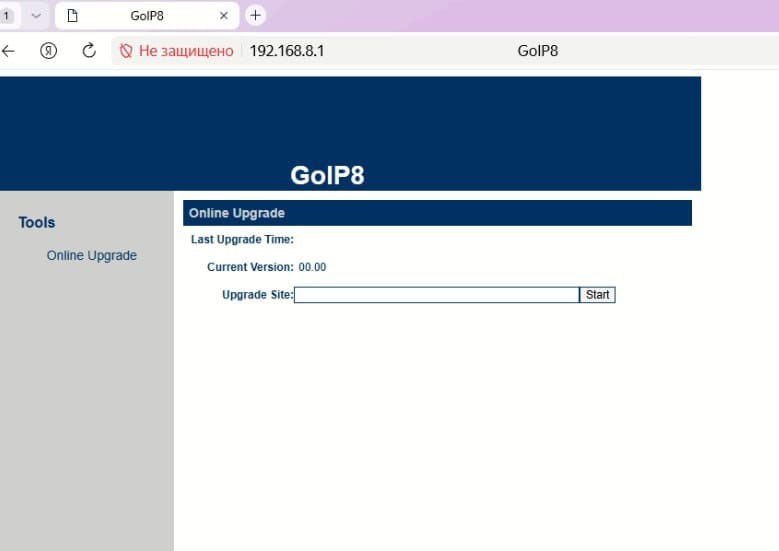Click the 'Не защищено' security label
Screen dimensions: 779x551
point(186,51)
